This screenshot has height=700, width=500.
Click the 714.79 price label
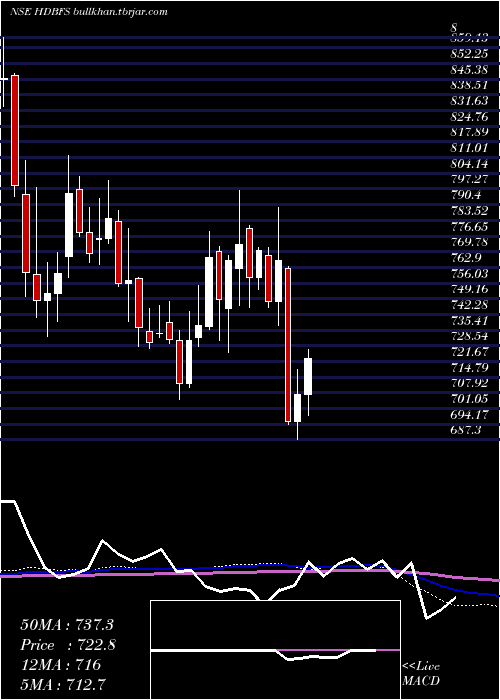[x=469, y=368]
